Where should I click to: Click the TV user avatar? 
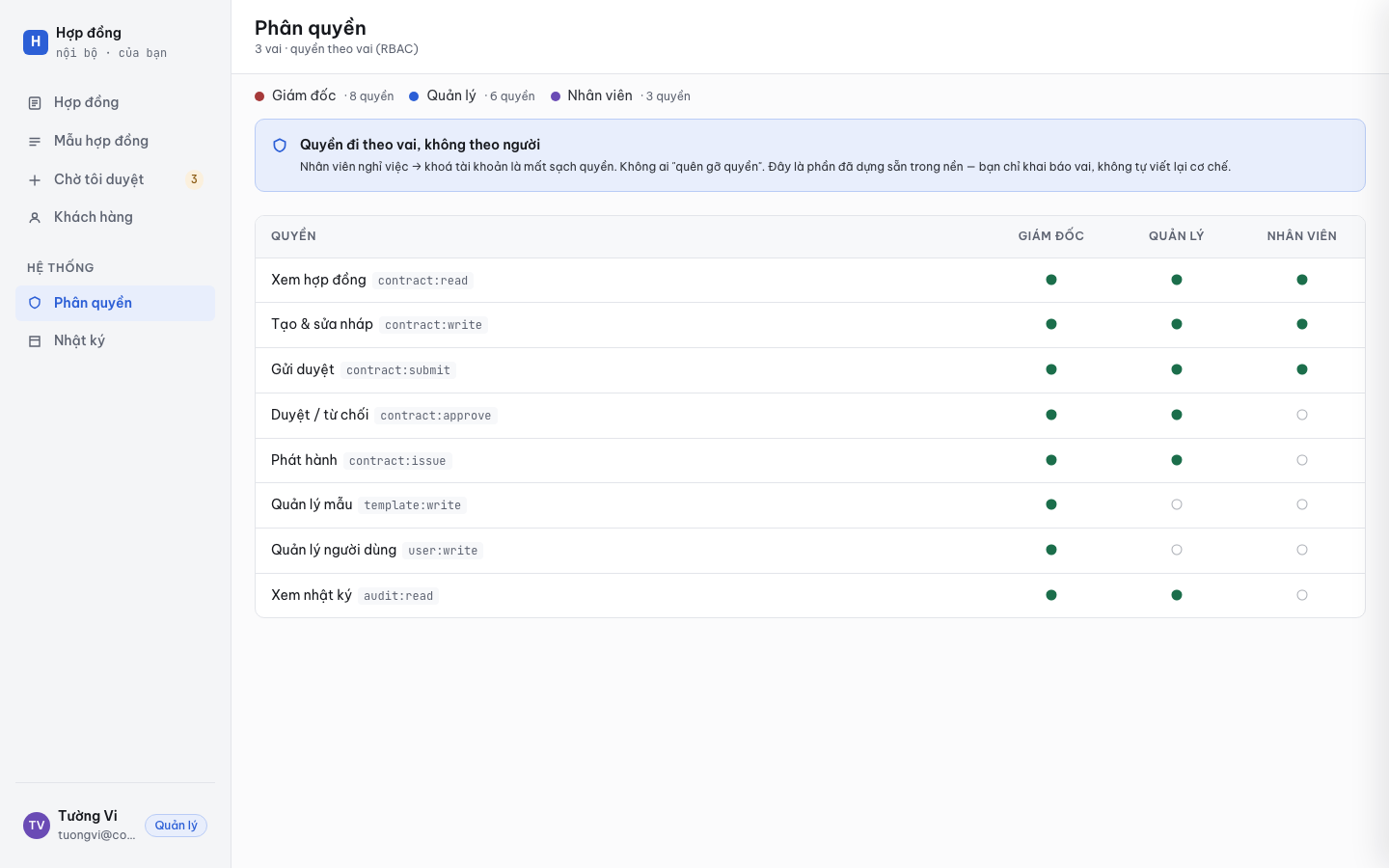tap(37, 826)
